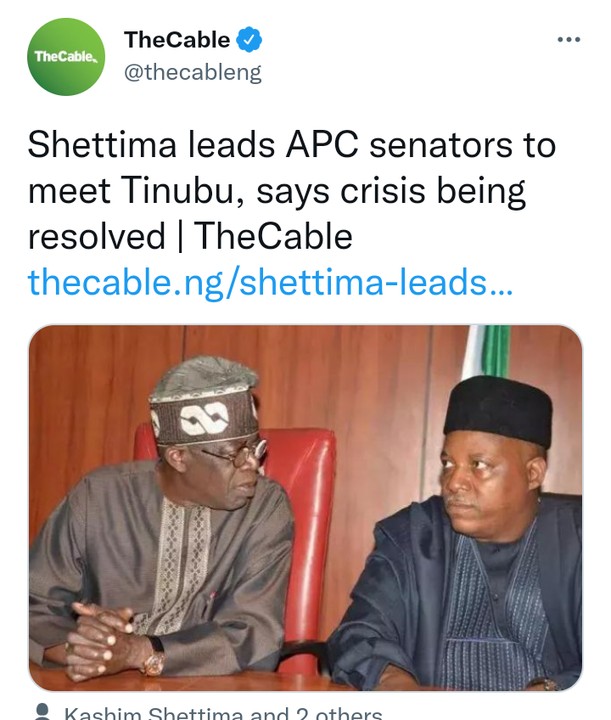Click the gold wristwatch in the photo
The height and width of the screenshot is (720, 611).
[x=154, y=662]
